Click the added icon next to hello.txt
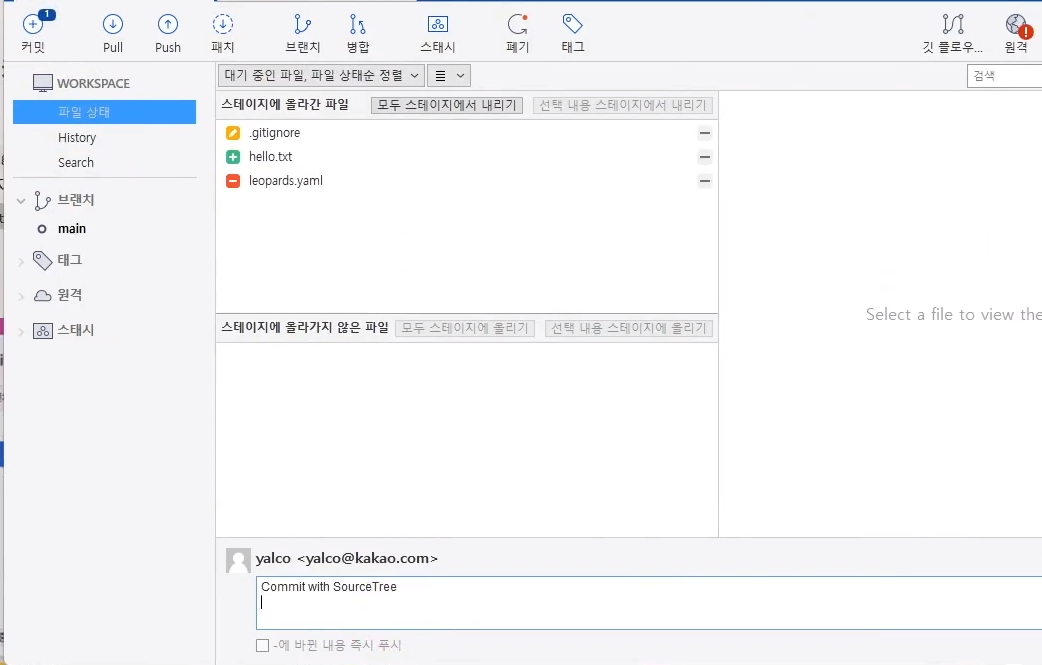Image resolution: width=1042 pixels, height=665 pixels. [233, 157]
